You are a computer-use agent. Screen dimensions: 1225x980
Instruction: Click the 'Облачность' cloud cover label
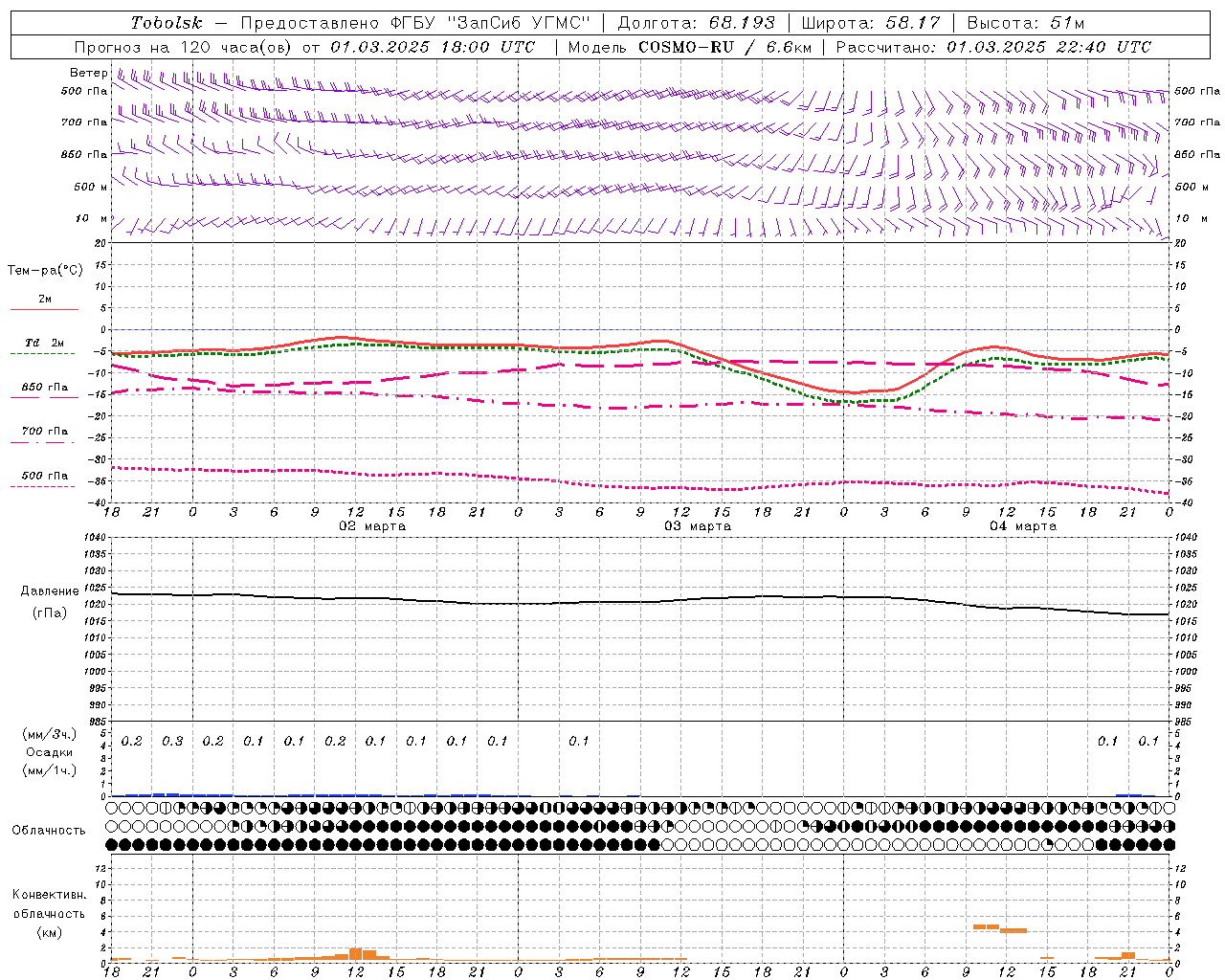click(x=49, y=830)
